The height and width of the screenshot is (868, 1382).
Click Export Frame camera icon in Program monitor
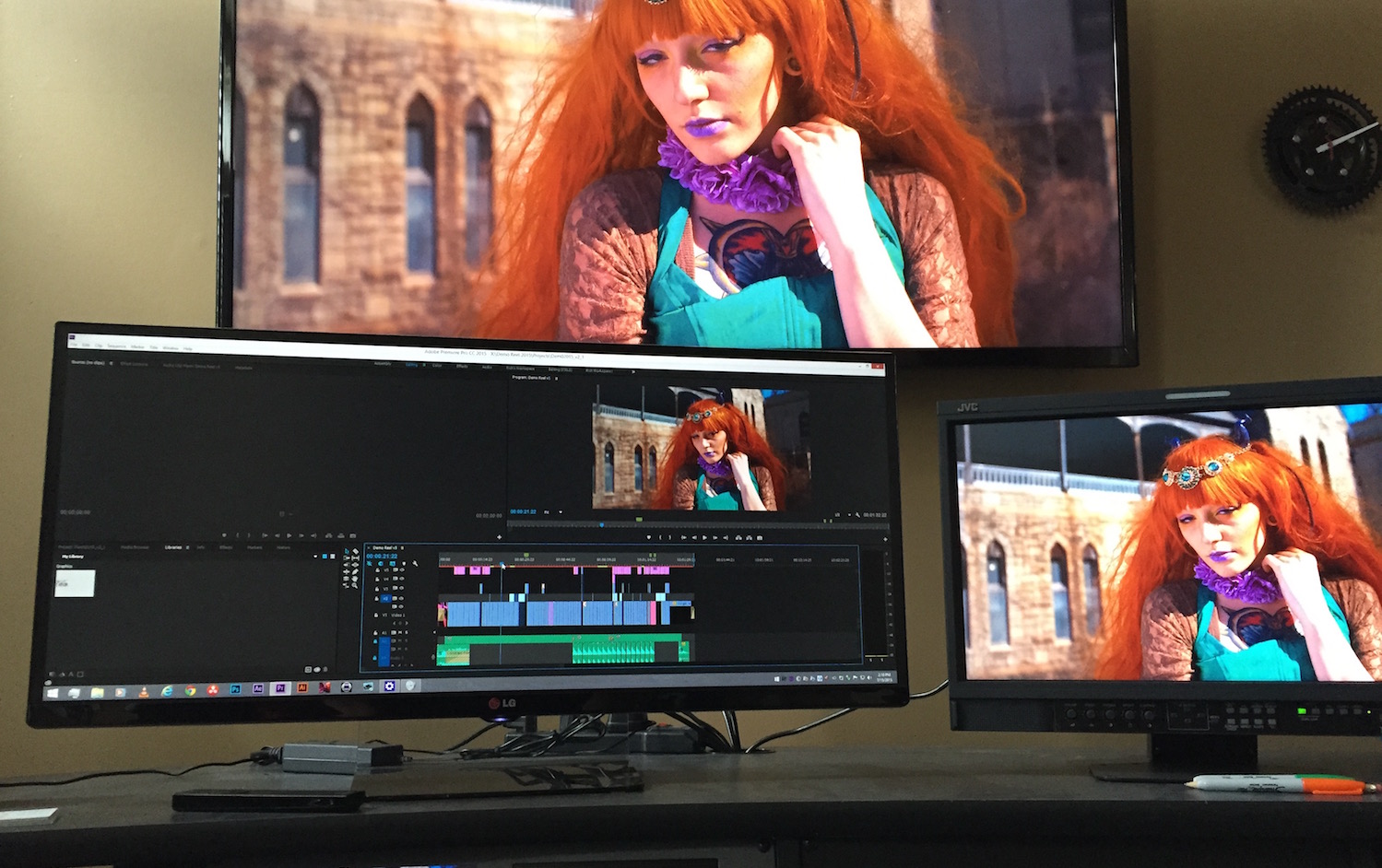(x=761, y=537)
